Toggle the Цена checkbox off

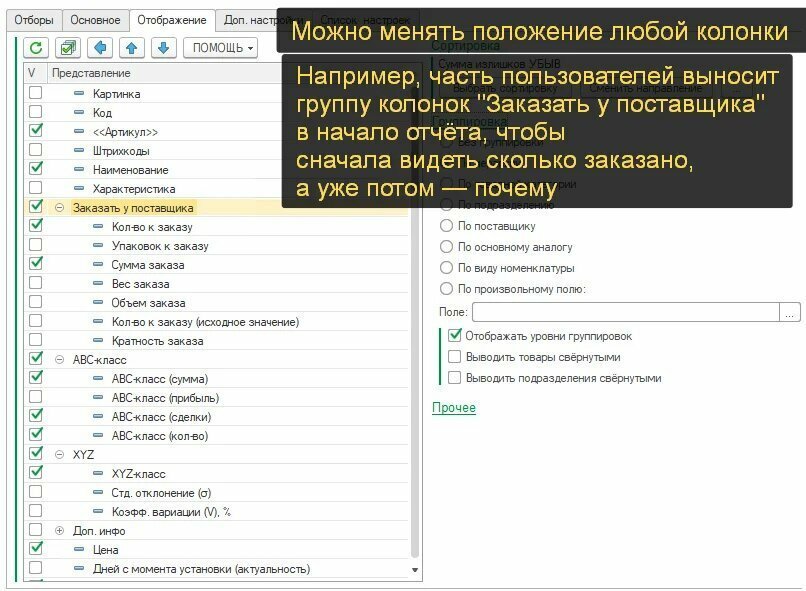click(35, 548)
